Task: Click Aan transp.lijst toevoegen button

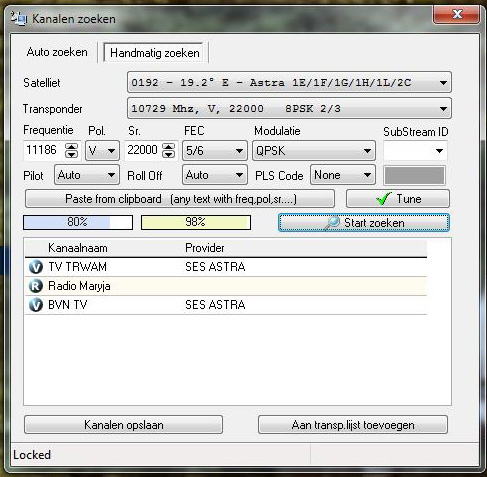Action: coord(353,425)
